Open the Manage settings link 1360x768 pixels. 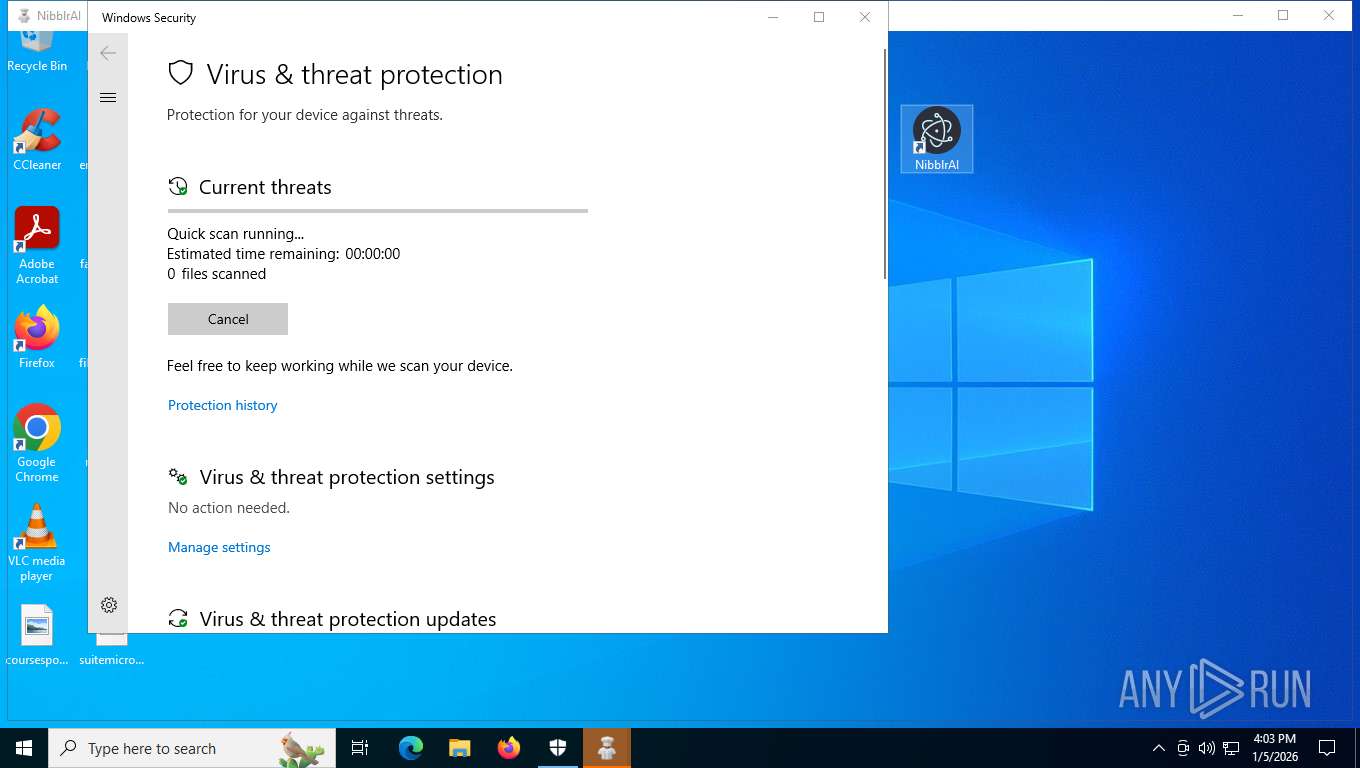click(x=219, y=547)
